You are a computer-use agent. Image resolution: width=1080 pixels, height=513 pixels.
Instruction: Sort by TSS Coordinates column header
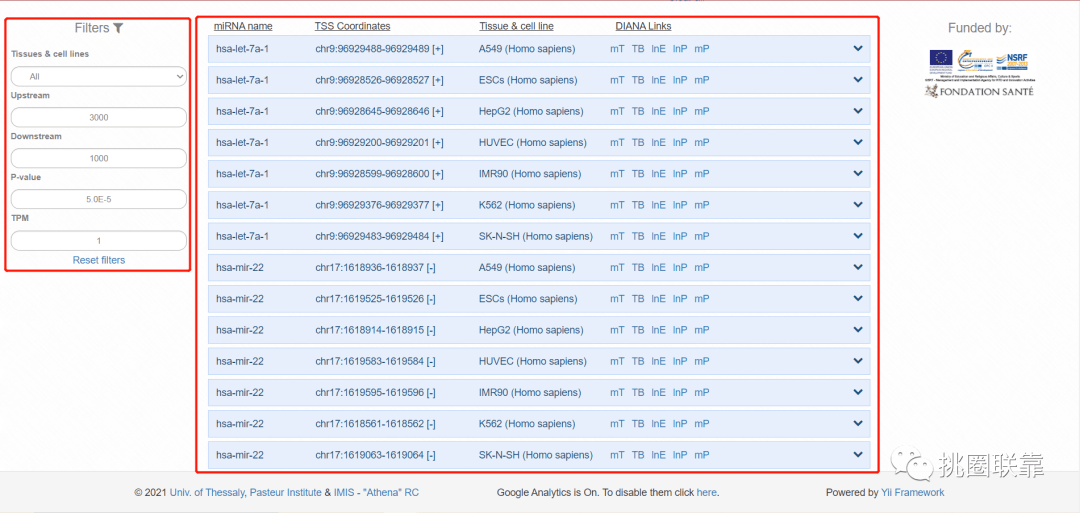[x=352, y=26]
